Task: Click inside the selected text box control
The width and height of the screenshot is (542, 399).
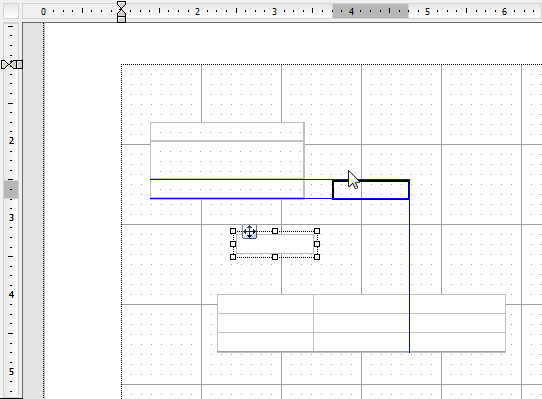Action: coord(275,244)
